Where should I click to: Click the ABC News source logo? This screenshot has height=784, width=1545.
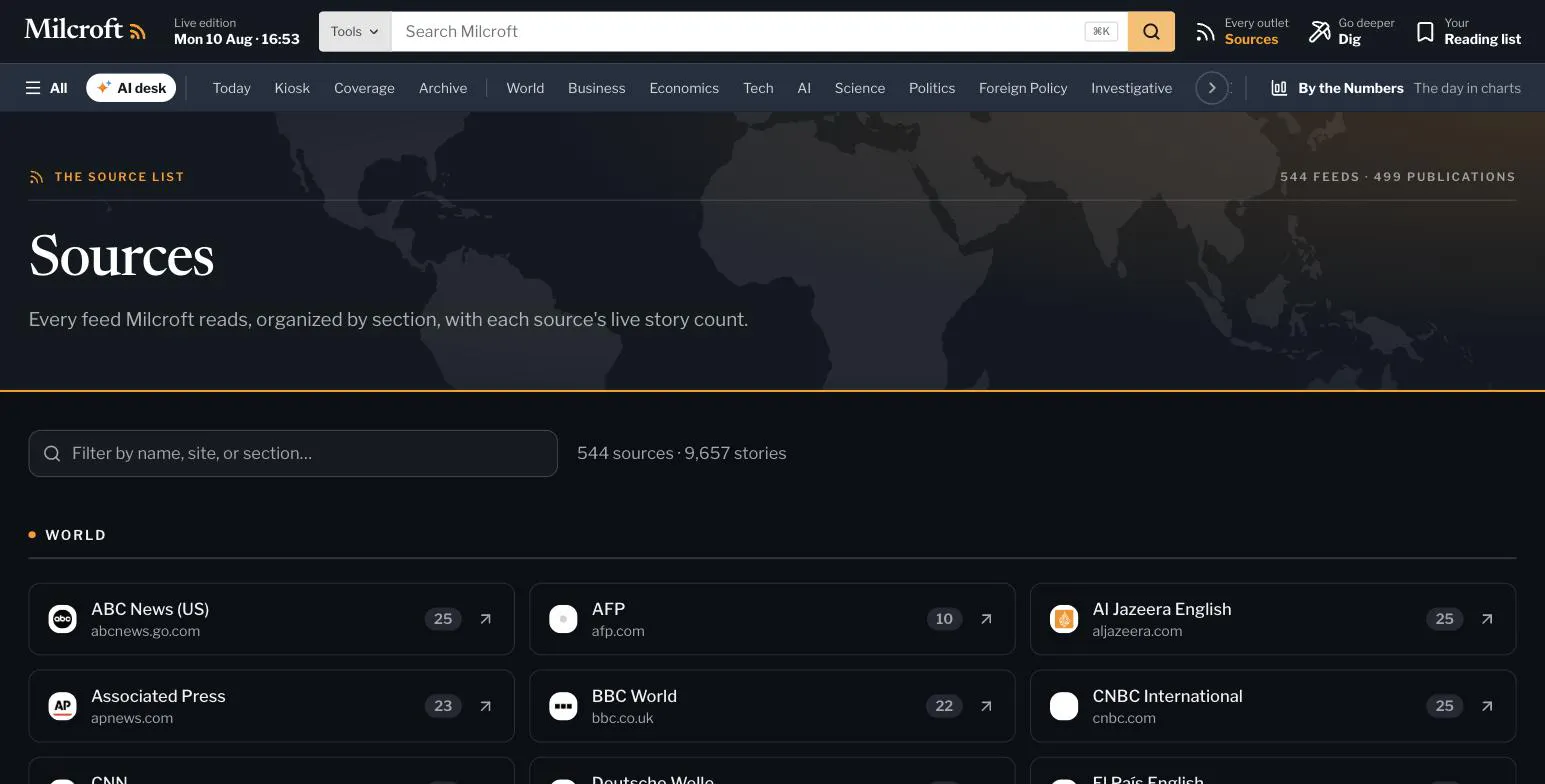(x=63, y=619)
